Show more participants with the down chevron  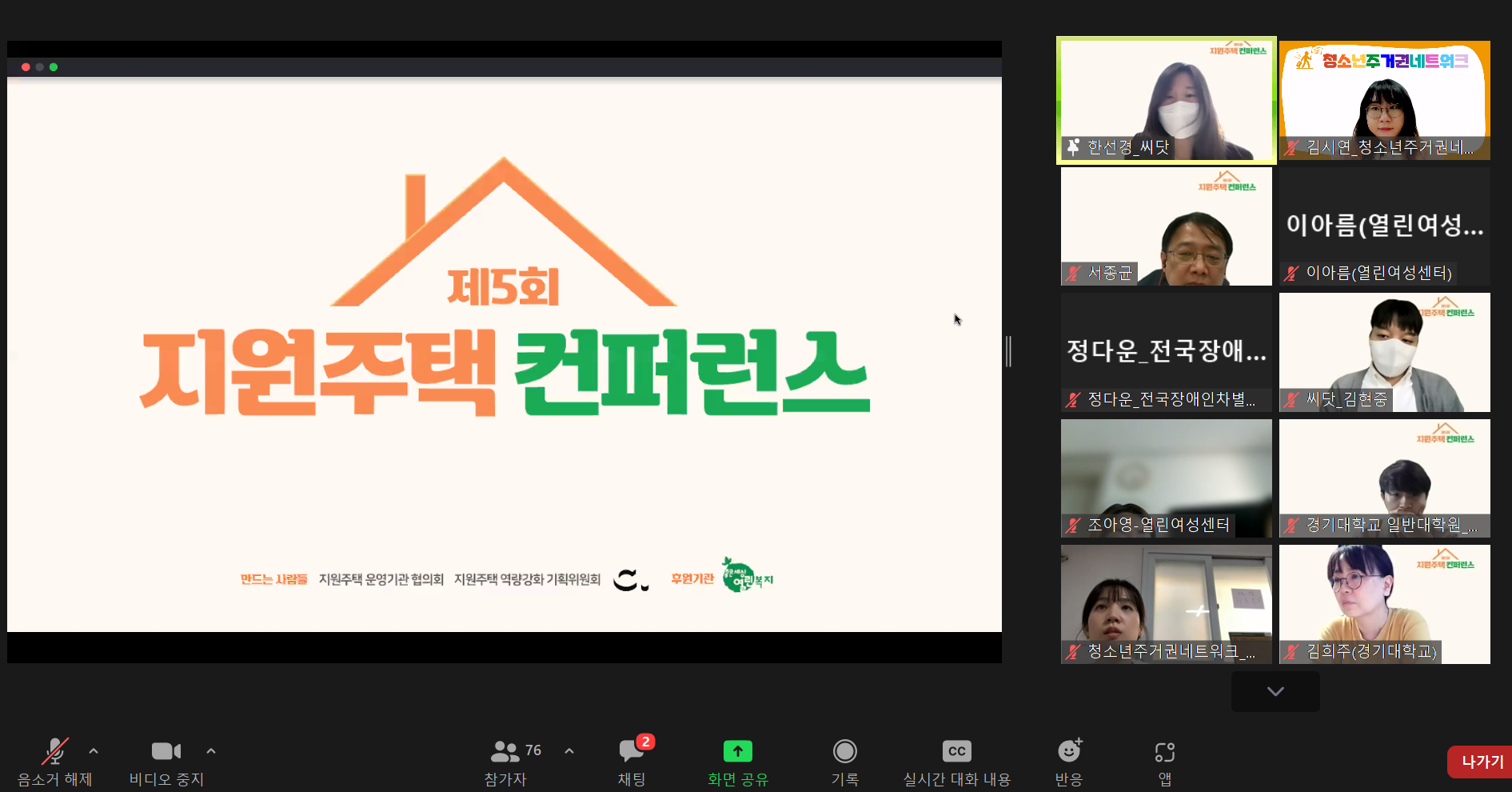1275,691
